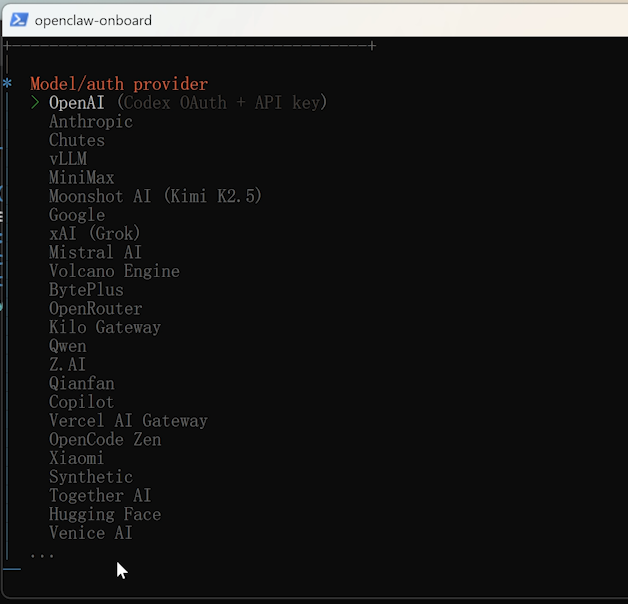Choose the Hugging Face provider
The image size is (628, 604).
(105, 515)
